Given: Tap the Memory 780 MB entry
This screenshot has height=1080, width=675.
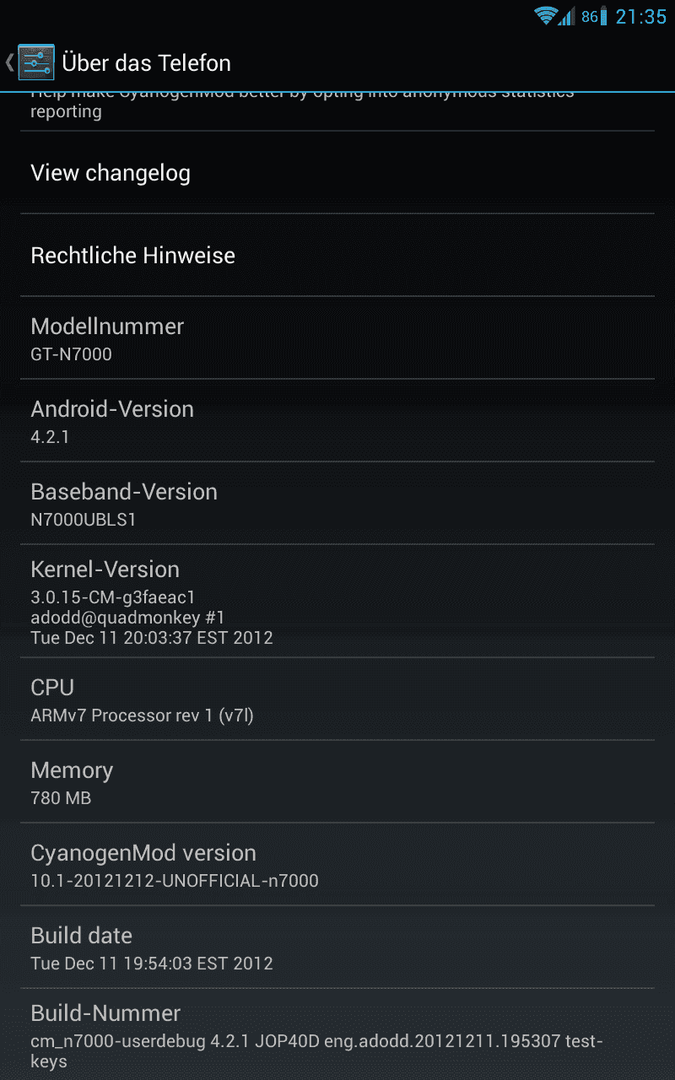Looking at the screenshot, I should 338,781.
